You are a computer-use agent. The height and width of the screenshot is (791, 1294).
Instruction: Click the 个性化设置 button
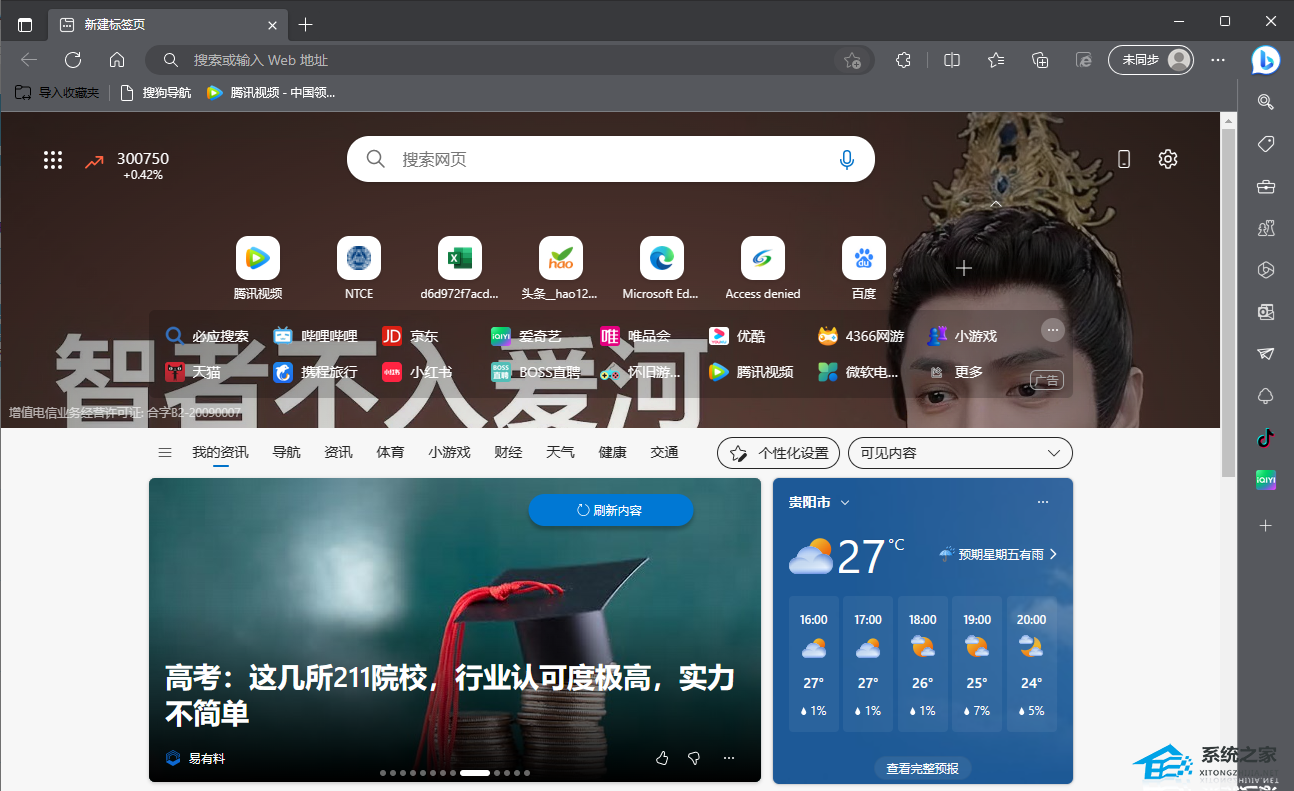point(779,453)
